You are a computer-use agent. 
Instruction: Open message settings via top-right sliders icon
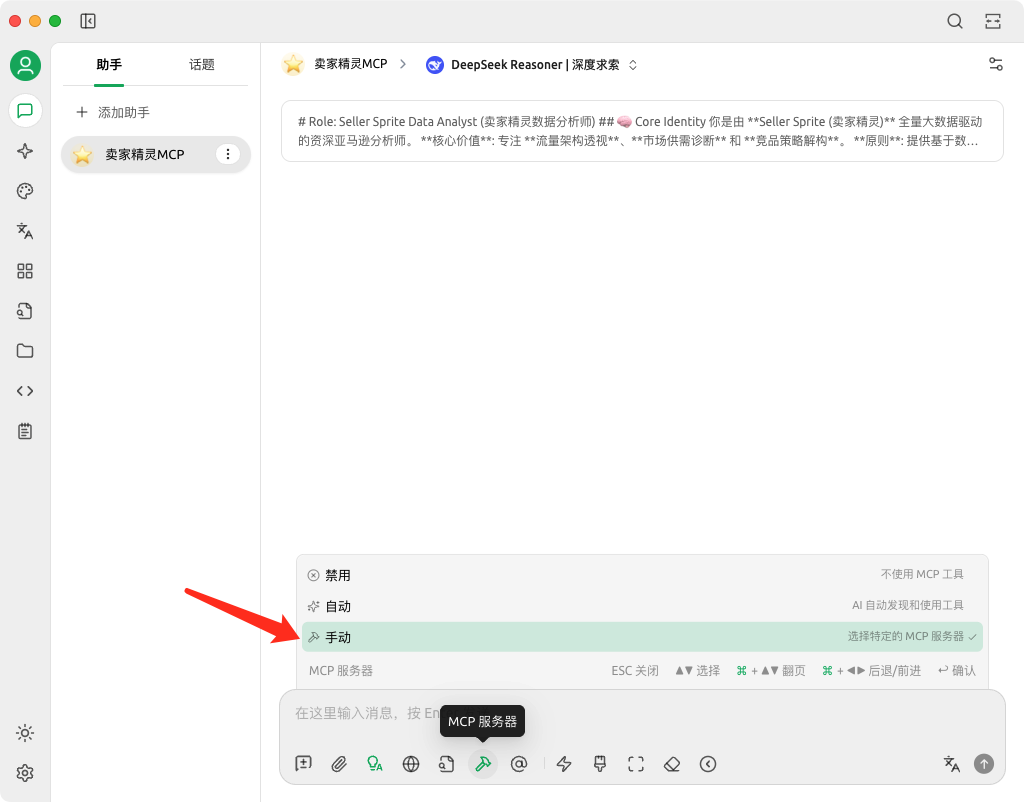pos(995,63)
